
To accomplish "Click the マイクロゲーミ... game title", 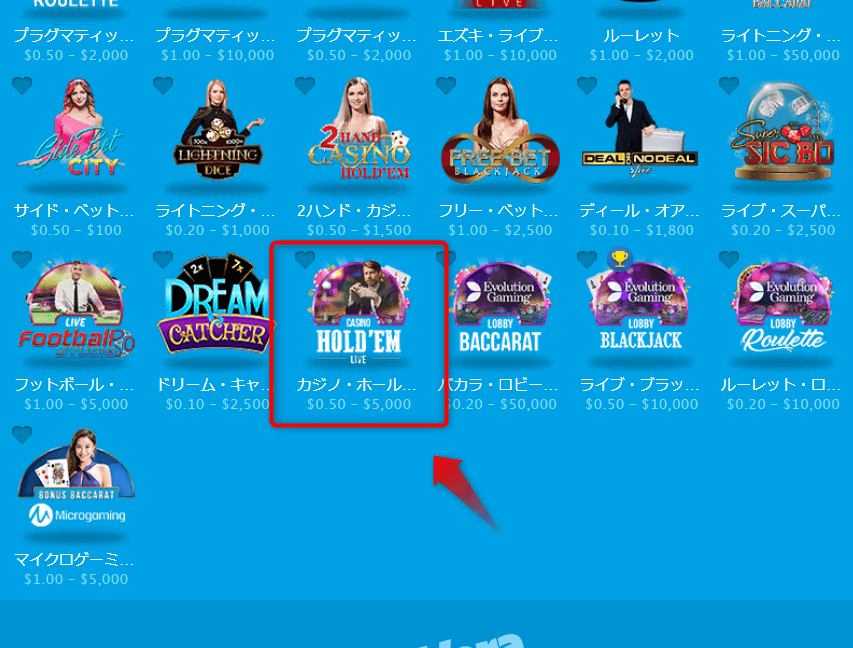I will 74,559.
